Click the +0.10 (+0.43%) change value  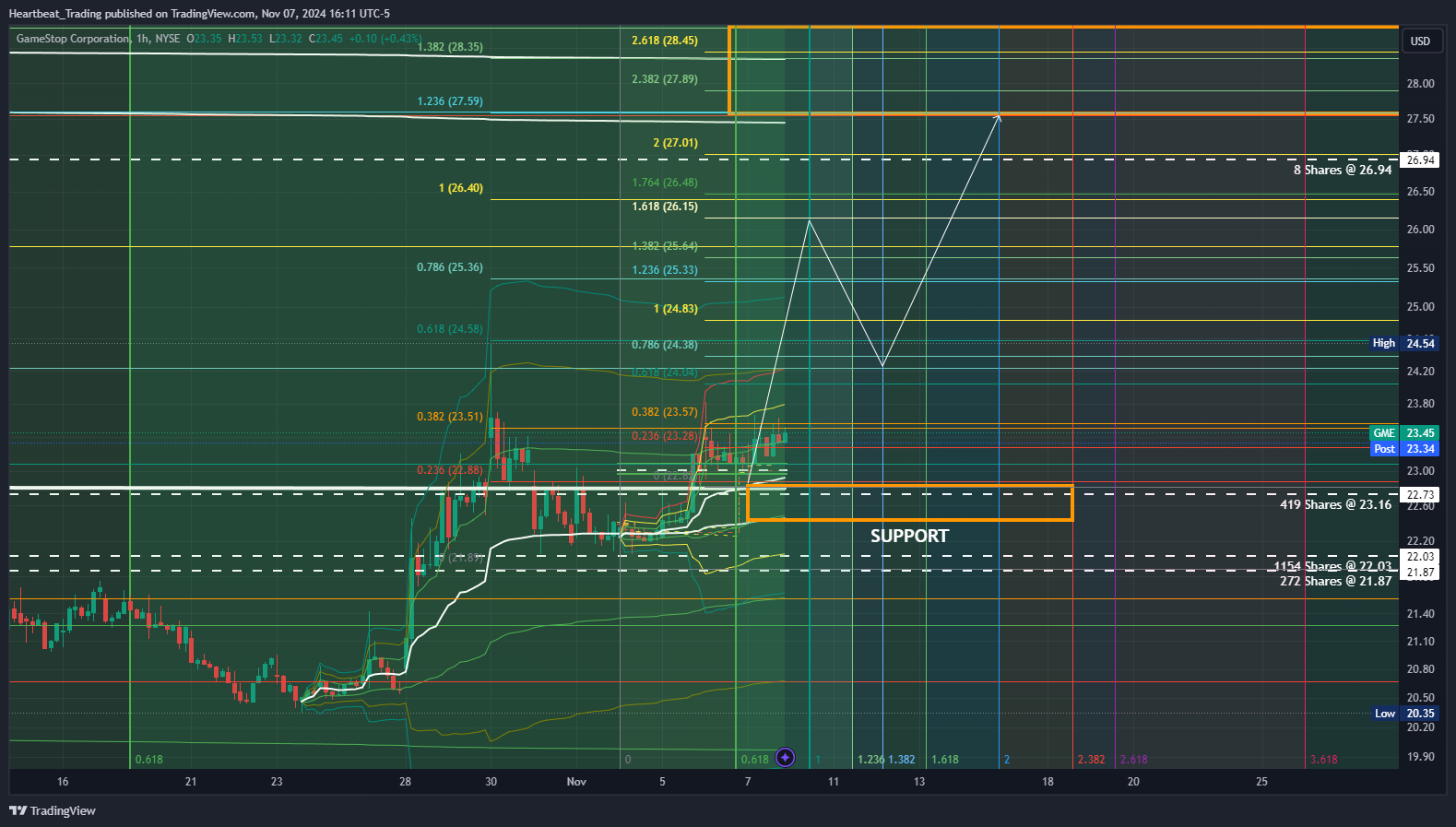pos(385,39)
